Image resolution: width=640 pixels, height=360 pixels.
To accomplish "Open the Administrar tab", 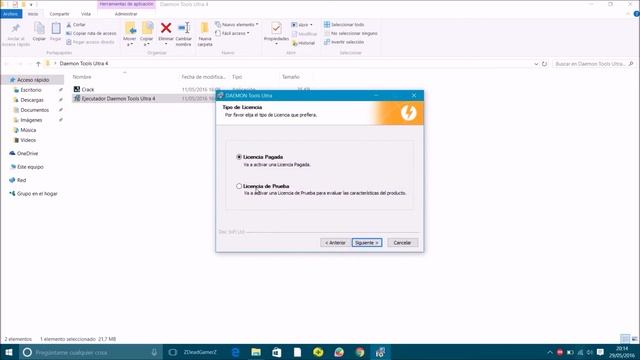I will coord(126,14).
